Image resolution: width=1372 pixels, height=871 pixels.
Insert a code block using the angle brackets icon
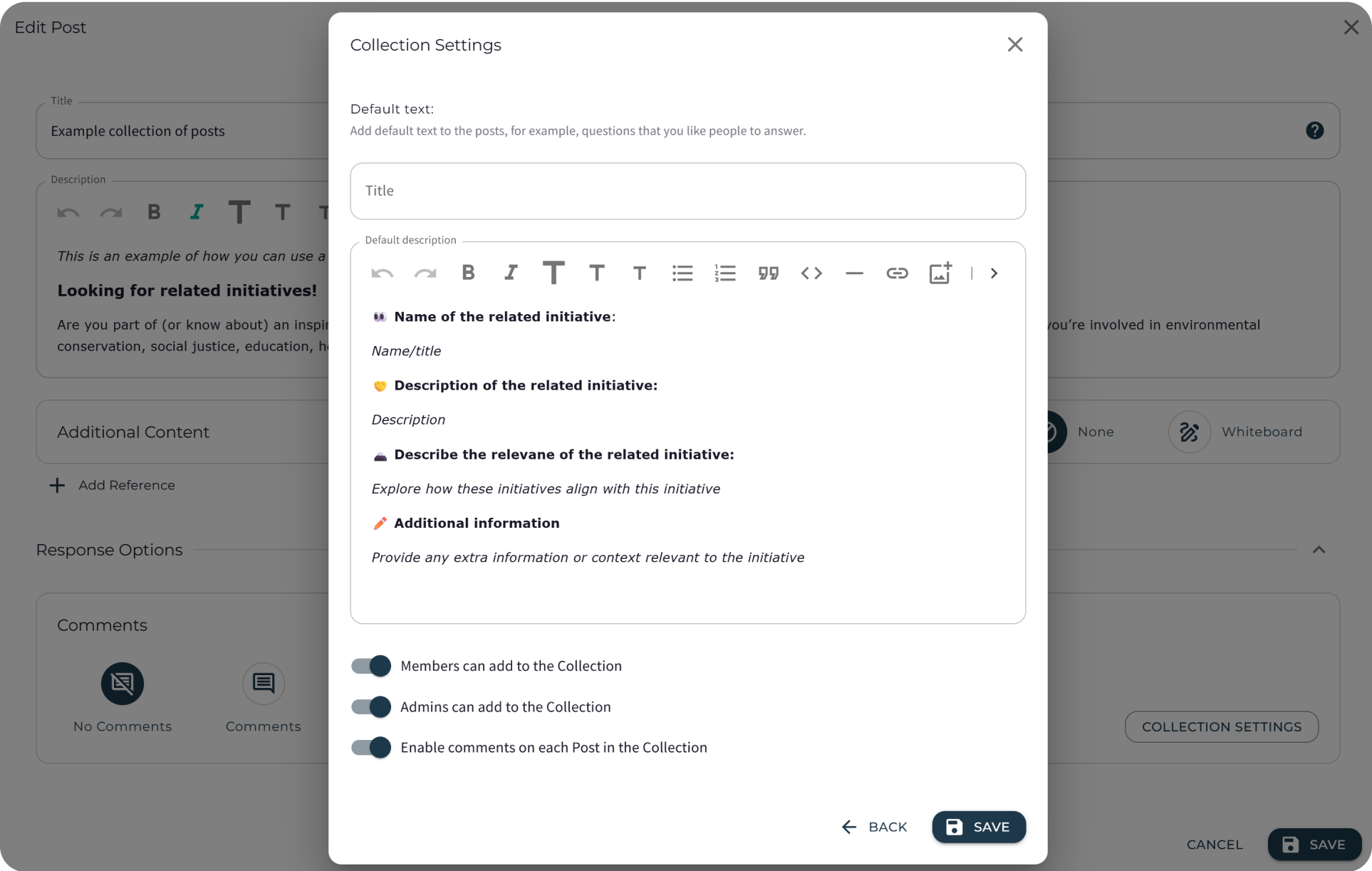tap(811, 273)
